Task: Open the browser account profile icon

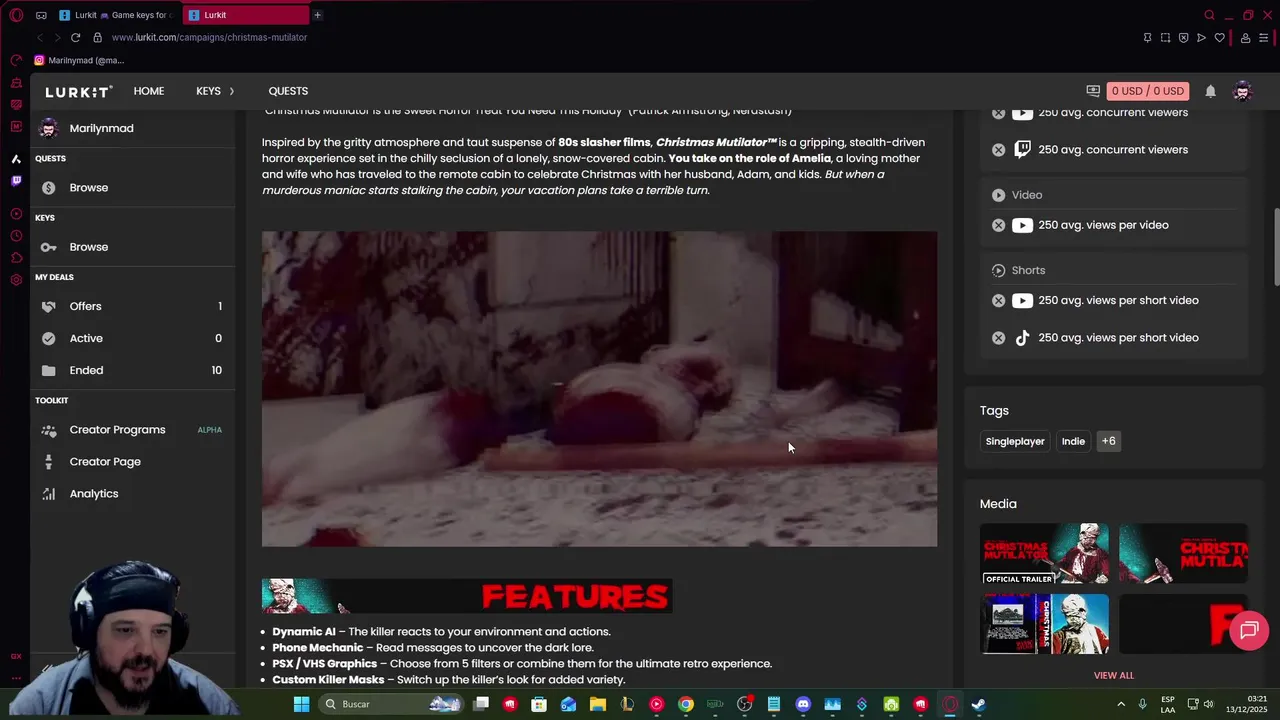Action: [1245, 38]
